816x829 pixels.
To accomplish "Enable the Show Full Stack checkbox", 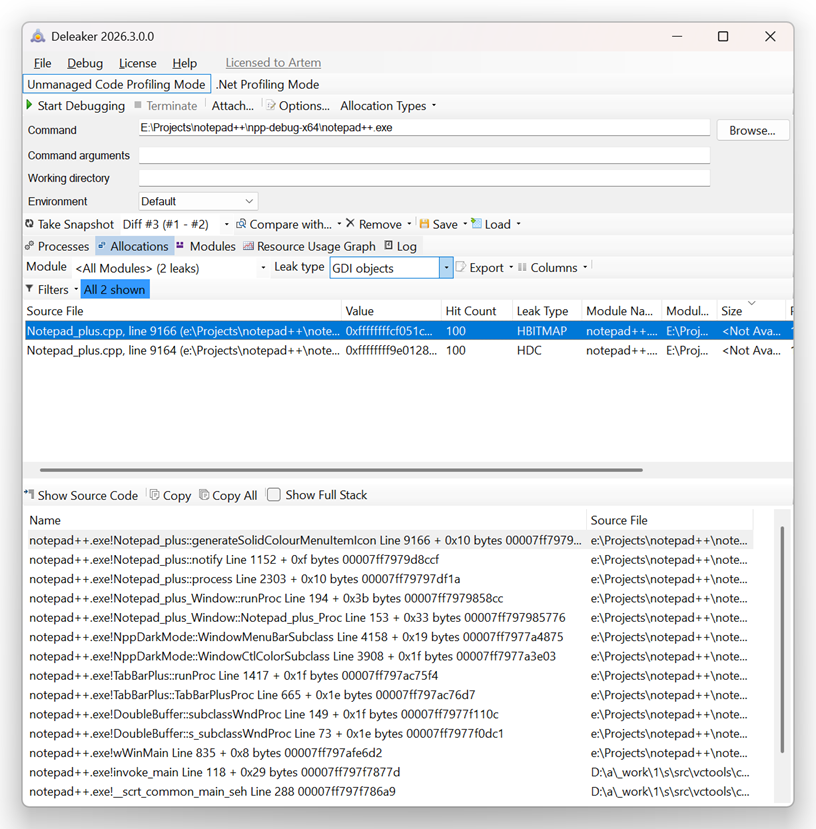I will [274, 494].
